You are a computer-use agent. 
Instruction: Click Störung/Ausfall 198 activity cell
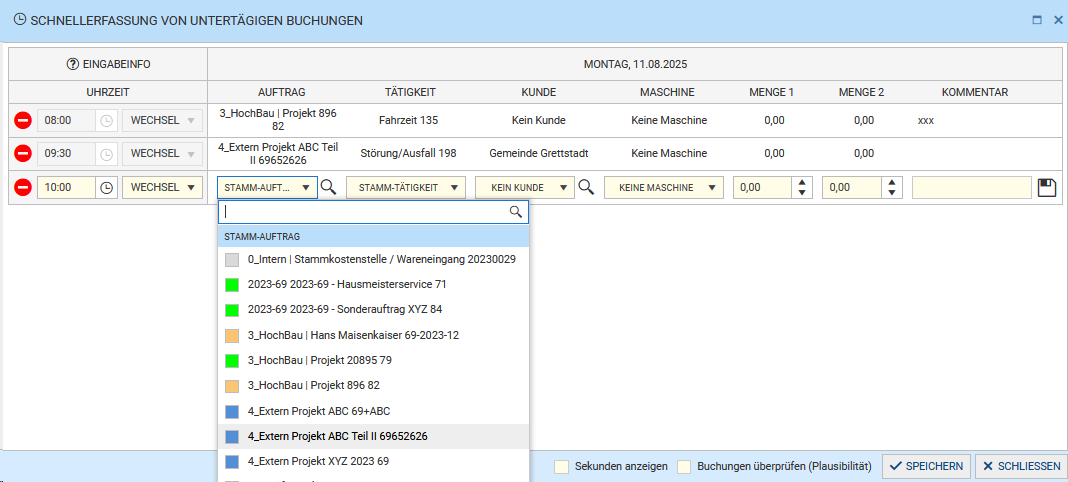[408, 154]
